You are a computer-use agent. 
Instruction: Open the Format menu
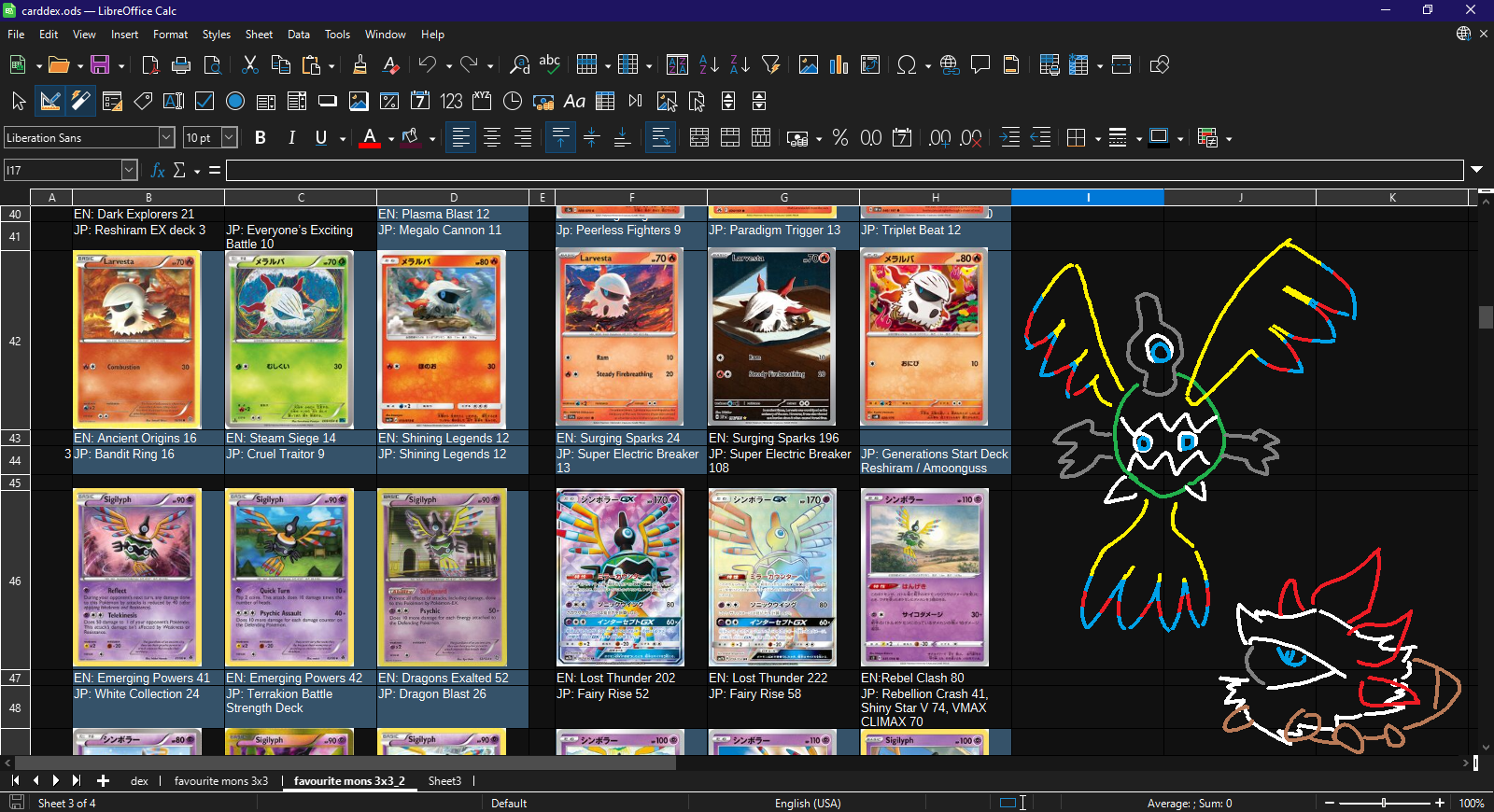(x=171, y=35)
